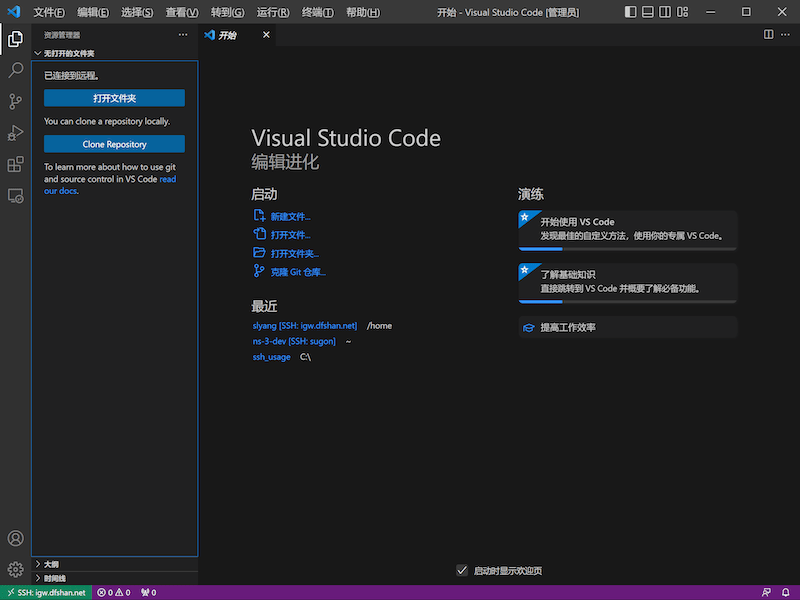The image size is (800, 600).
Task: Open 开始使用 VS Code walkthrough card
Action: click(x=628, y=231)
